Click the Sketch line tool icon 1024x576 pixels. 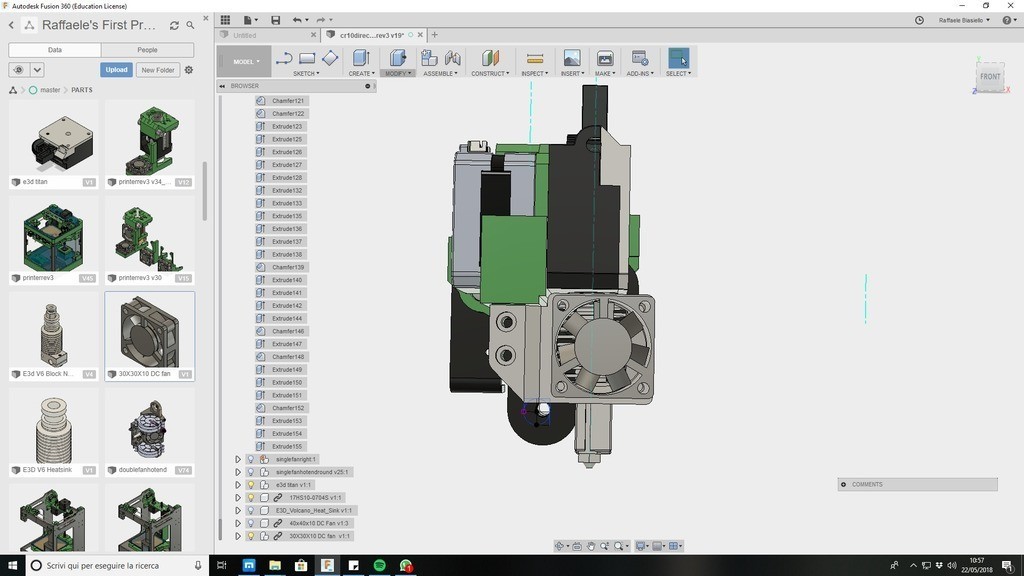[x=283, y=59]
